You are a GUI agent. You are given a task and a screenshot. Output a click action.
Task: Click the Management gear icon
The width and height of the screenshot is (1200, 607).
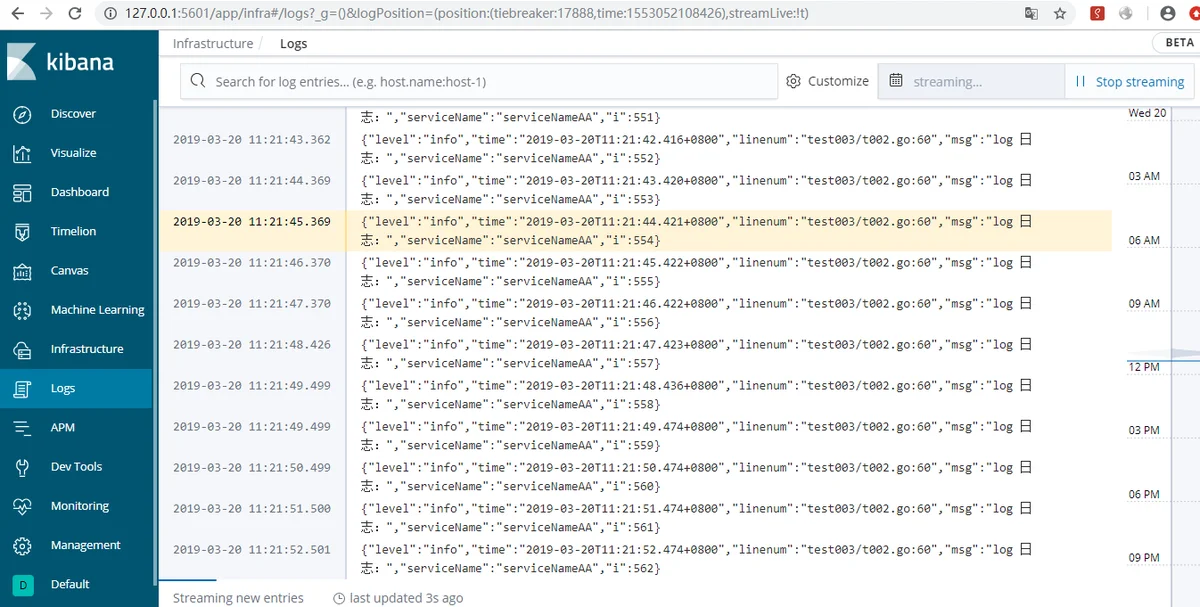[x=22, y=545]
